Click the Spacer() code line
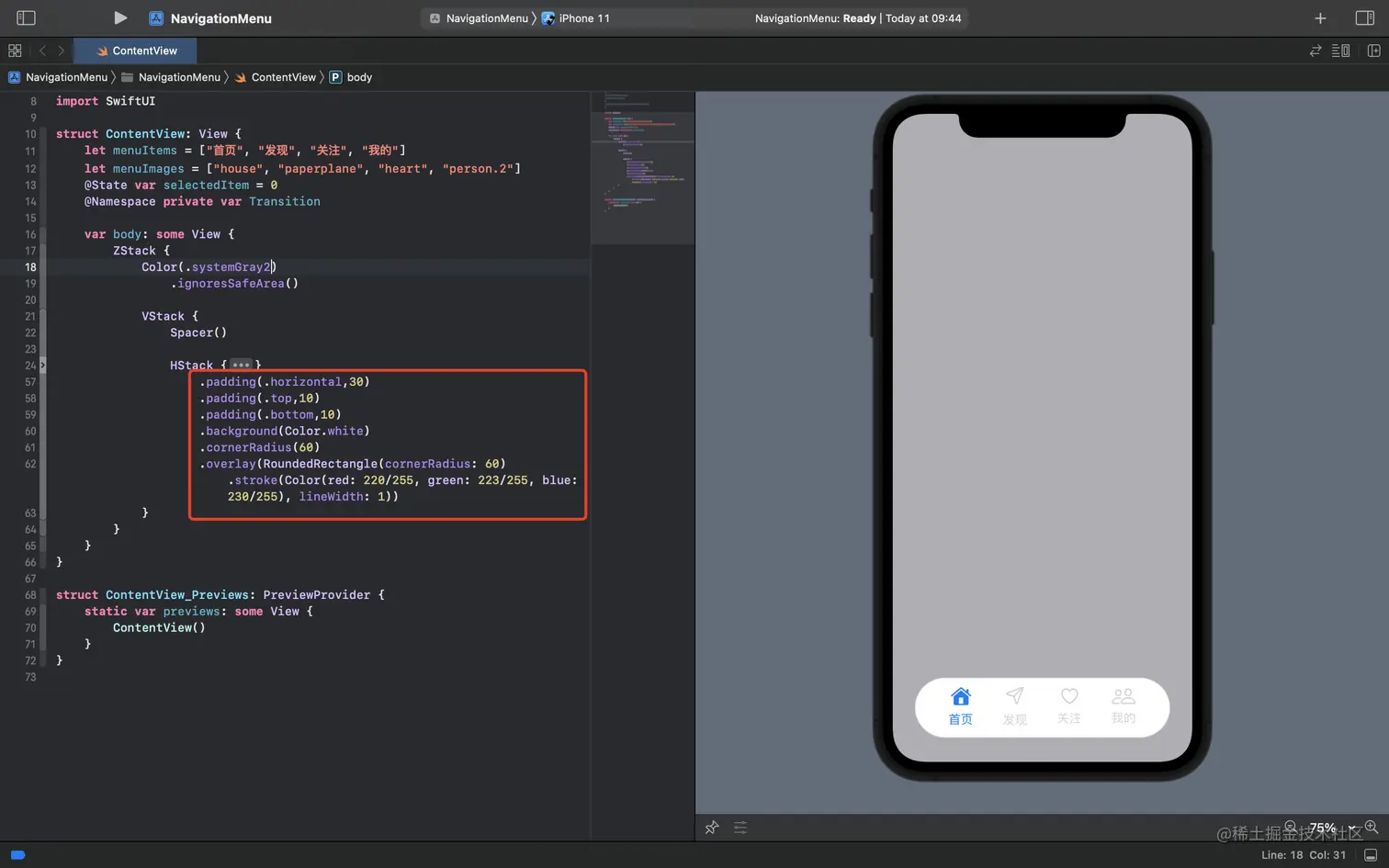 point(198,333)
